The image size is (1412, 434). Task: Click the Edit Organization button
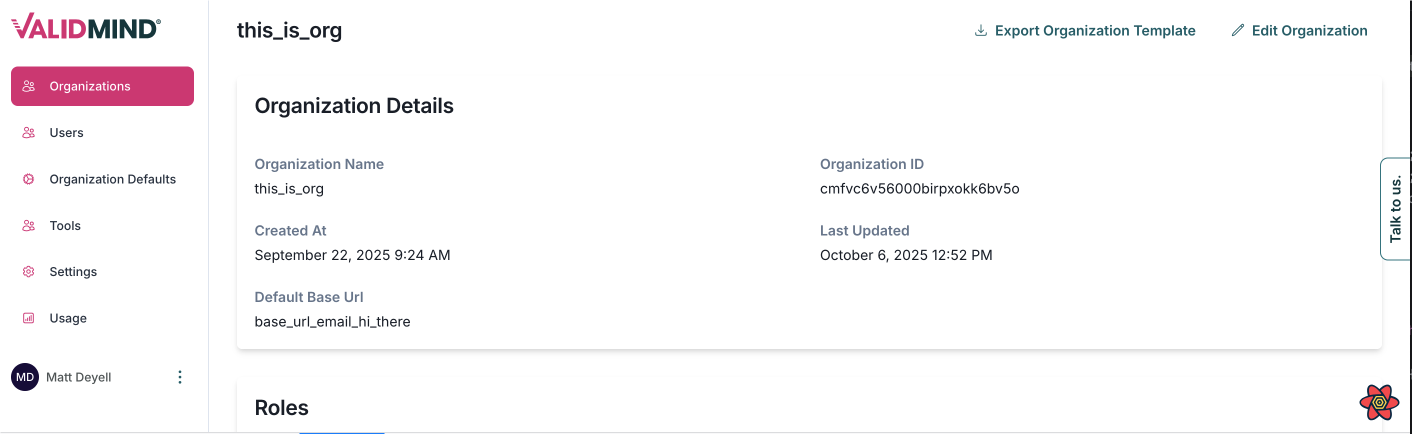click(1309, 31)
